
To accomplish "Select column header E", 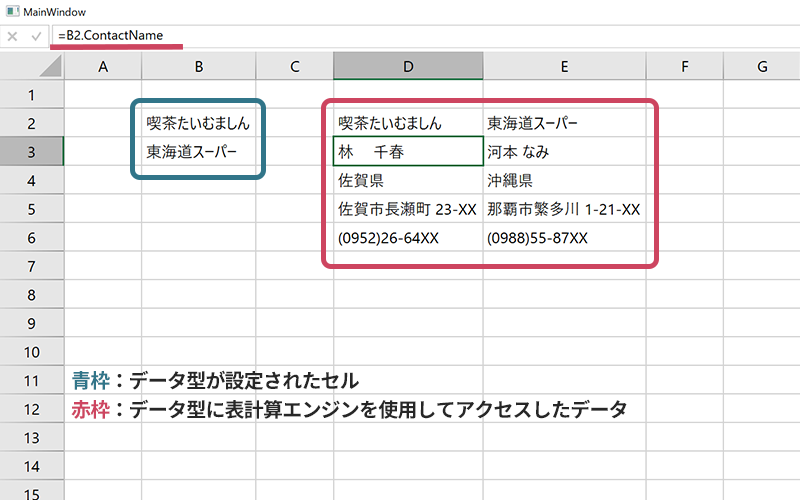I will pos(564,66).
